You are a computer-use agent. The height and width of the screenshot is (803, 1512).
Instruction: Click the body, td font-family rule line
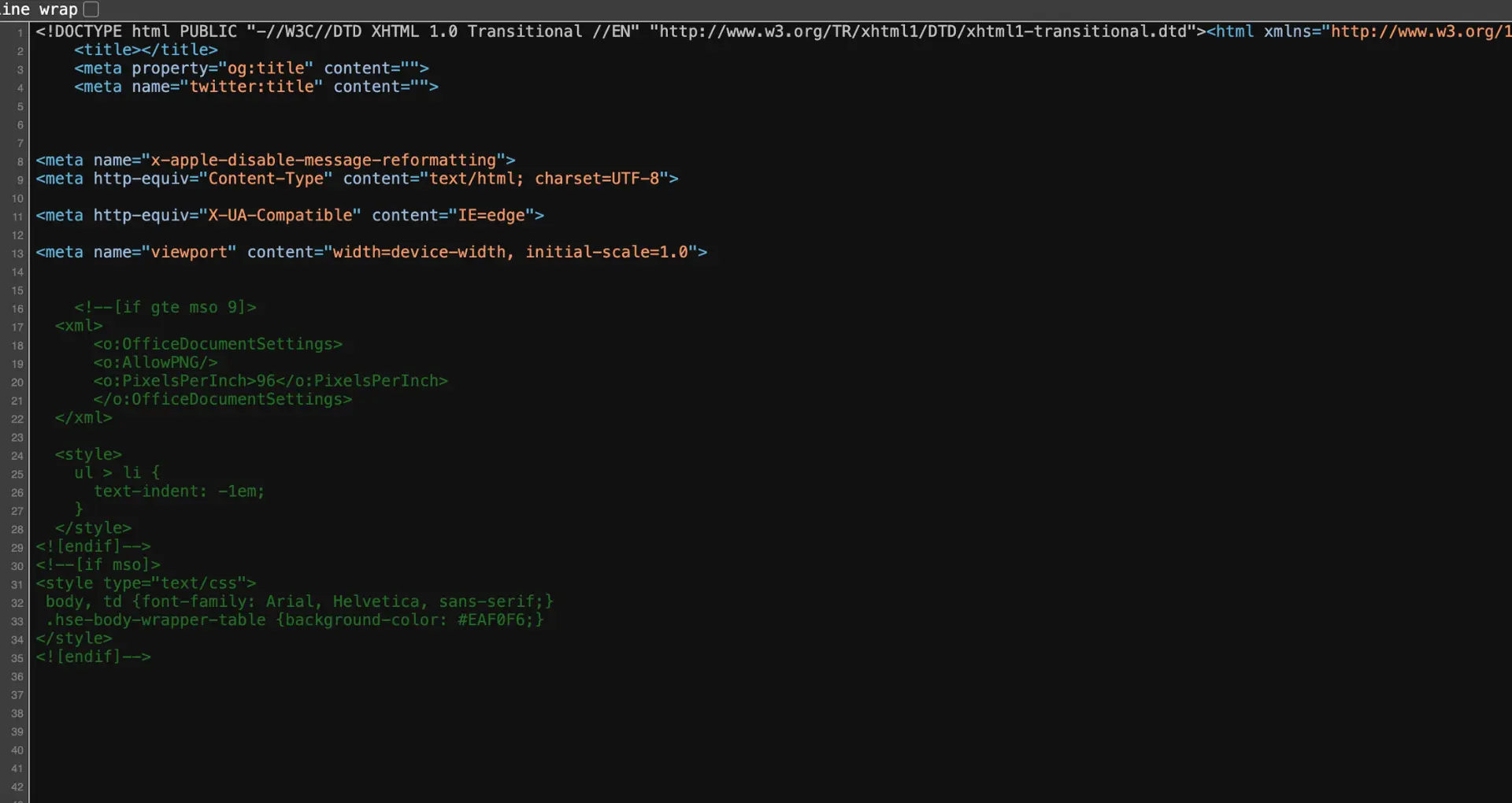click(x=299, y=601)
